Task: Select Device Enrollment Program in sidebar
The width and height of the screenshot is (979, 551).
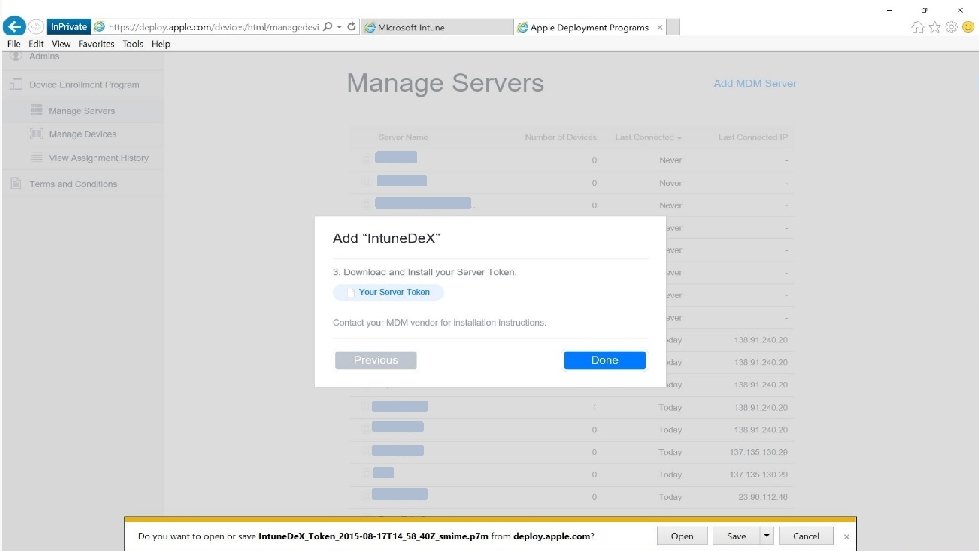Action: pos(84,85)
